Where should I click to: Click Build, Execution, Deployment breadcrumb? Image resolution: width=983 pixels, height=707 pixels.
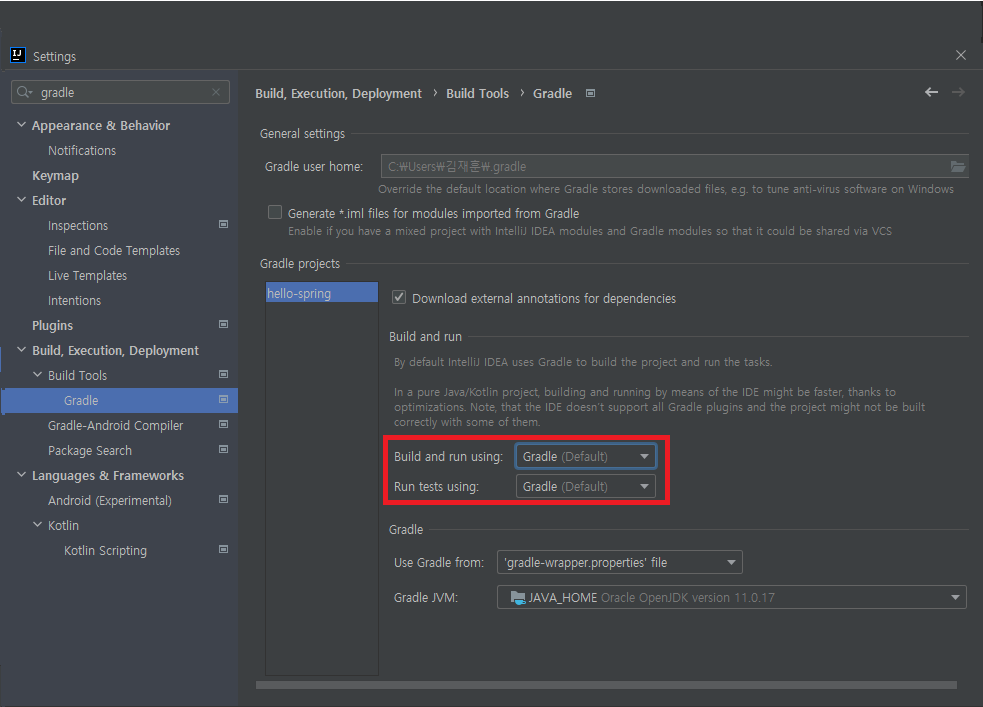click(x=339, y=93)
